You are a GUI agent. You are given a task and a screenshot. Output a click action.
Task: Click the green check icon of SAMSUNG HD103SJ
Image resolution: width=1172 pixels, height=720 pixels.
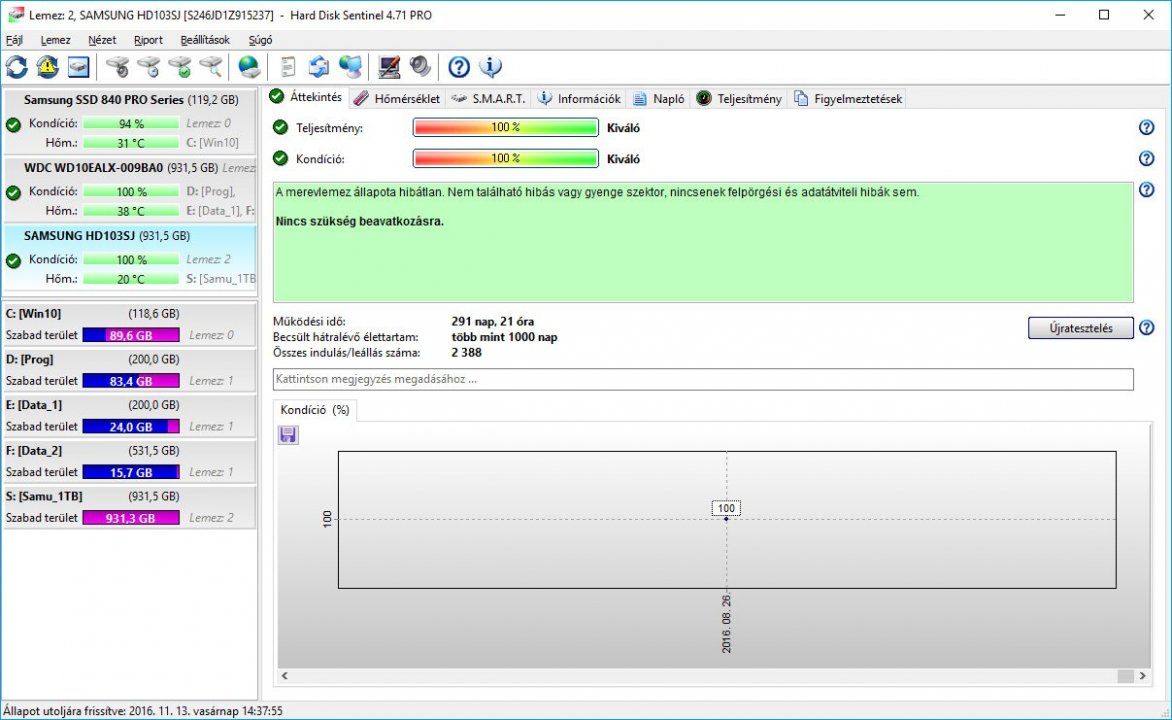[x=13, y=261]
